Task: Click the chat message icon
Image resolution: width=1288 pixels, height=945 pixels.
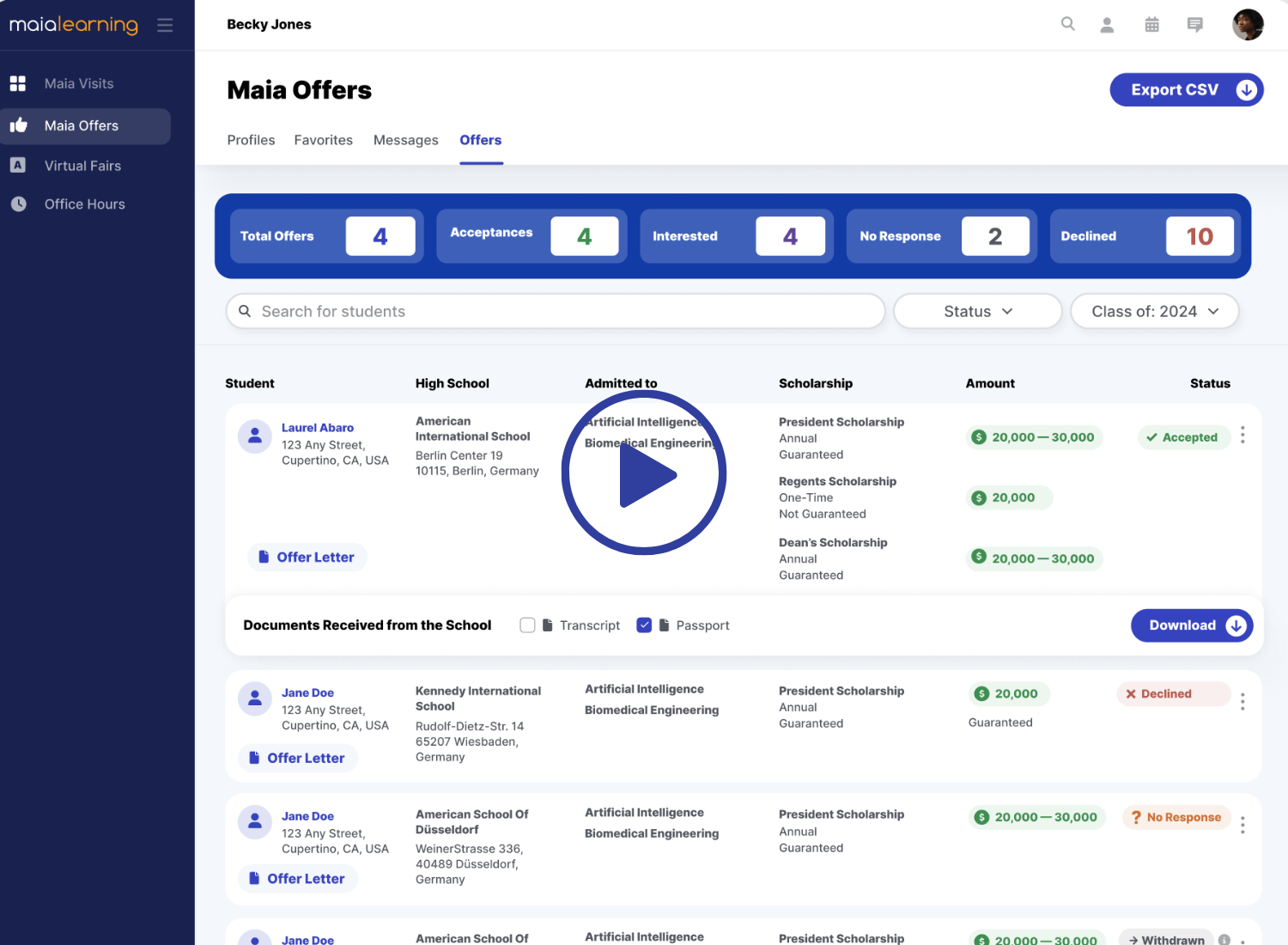Action: (x=1194, y=25)
